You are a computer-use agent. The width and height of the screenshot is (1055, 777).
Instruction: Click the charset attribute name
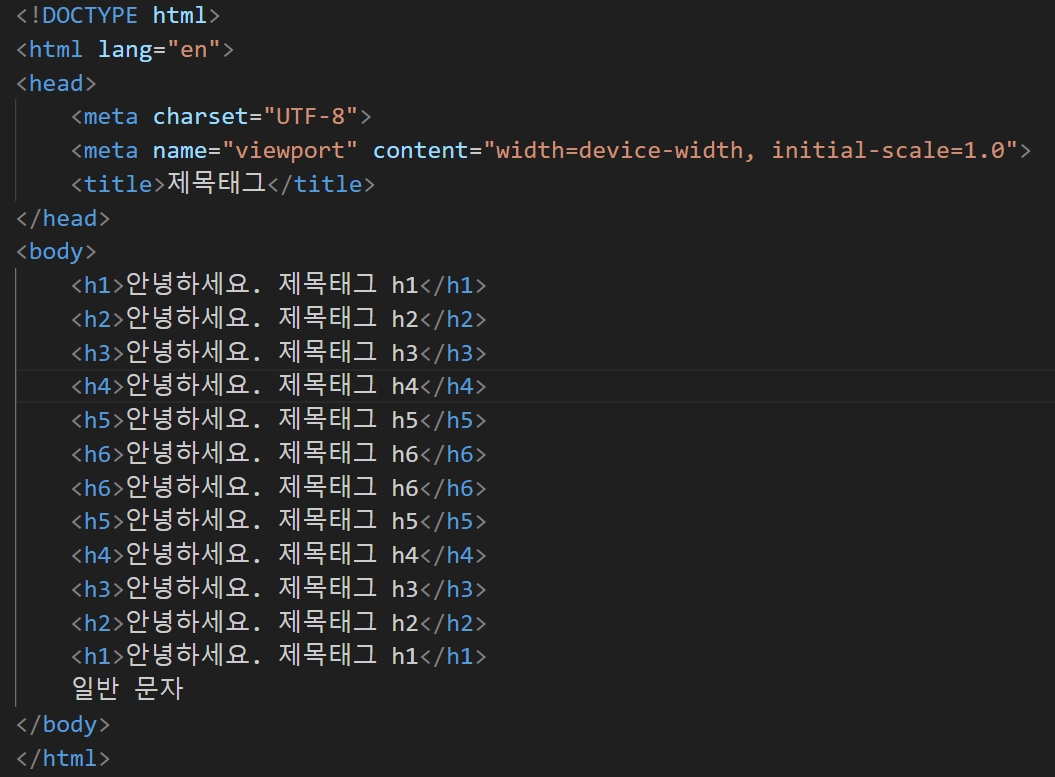pyautogui.click(x=201, y=116)
